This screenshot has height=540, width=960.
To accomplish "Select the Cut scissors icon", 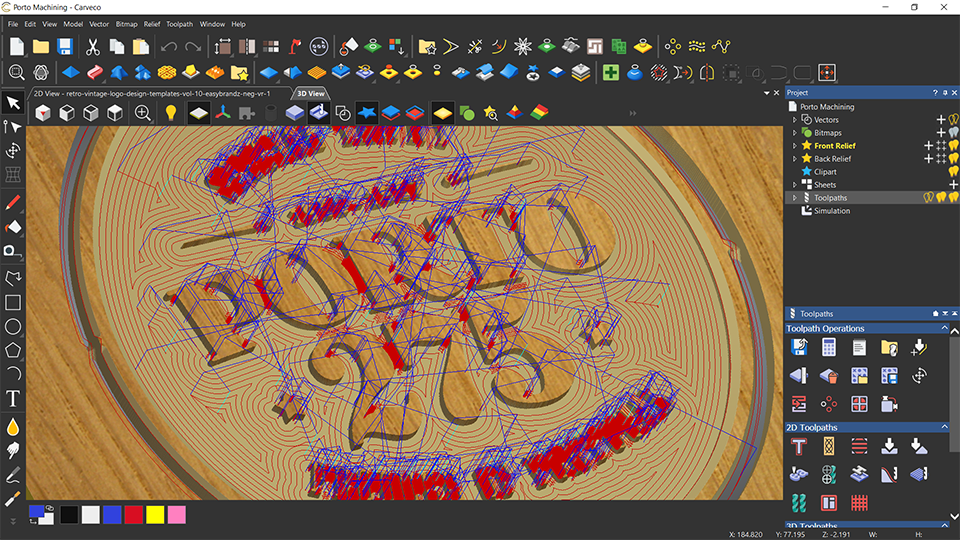I will [x=92, y=47].
